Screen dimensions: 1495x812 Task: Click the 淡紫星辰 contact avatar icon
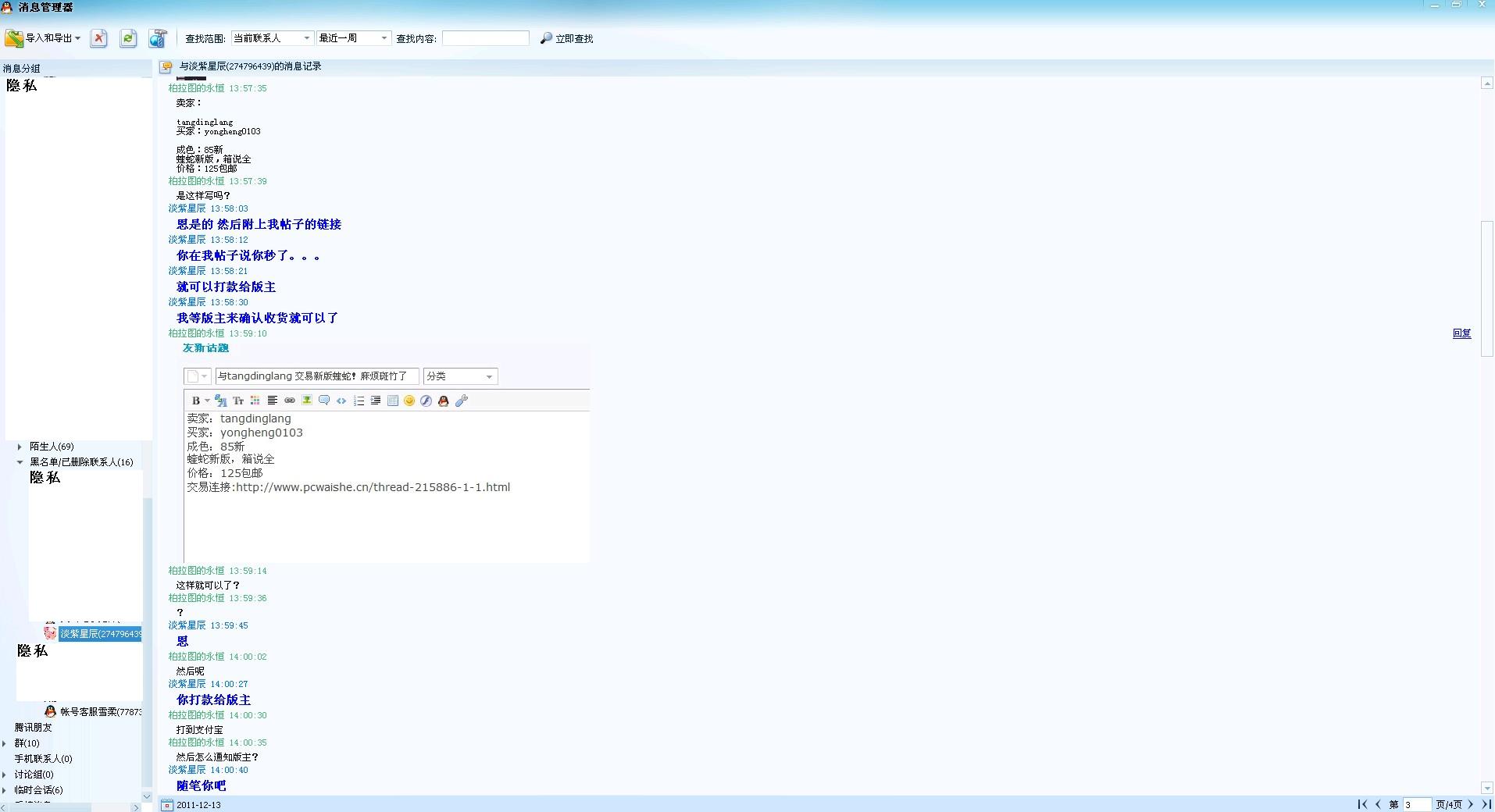[x=51, y=633]
